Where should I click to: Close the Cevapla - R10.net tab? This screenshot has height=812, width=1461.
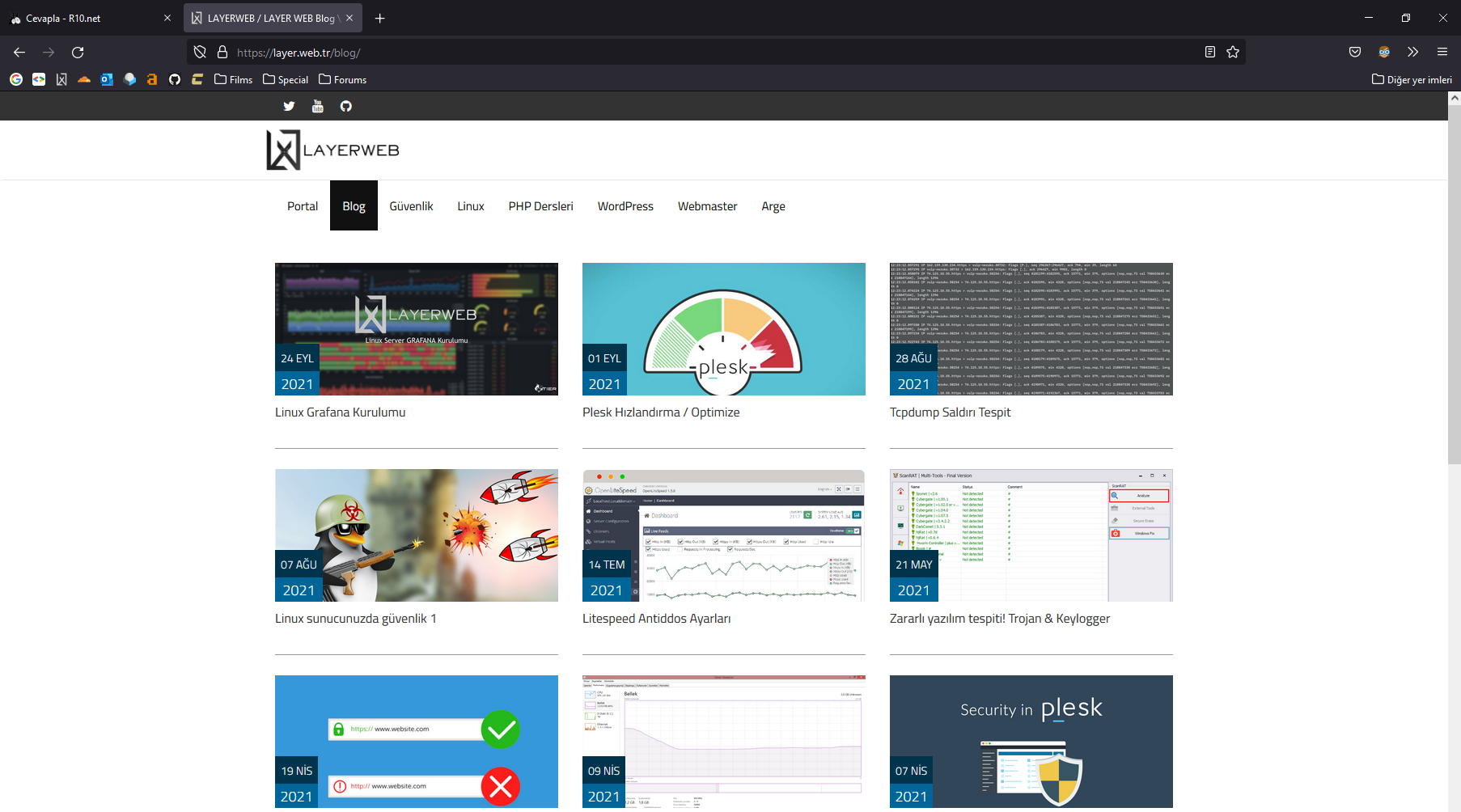(x=167, y=18)
